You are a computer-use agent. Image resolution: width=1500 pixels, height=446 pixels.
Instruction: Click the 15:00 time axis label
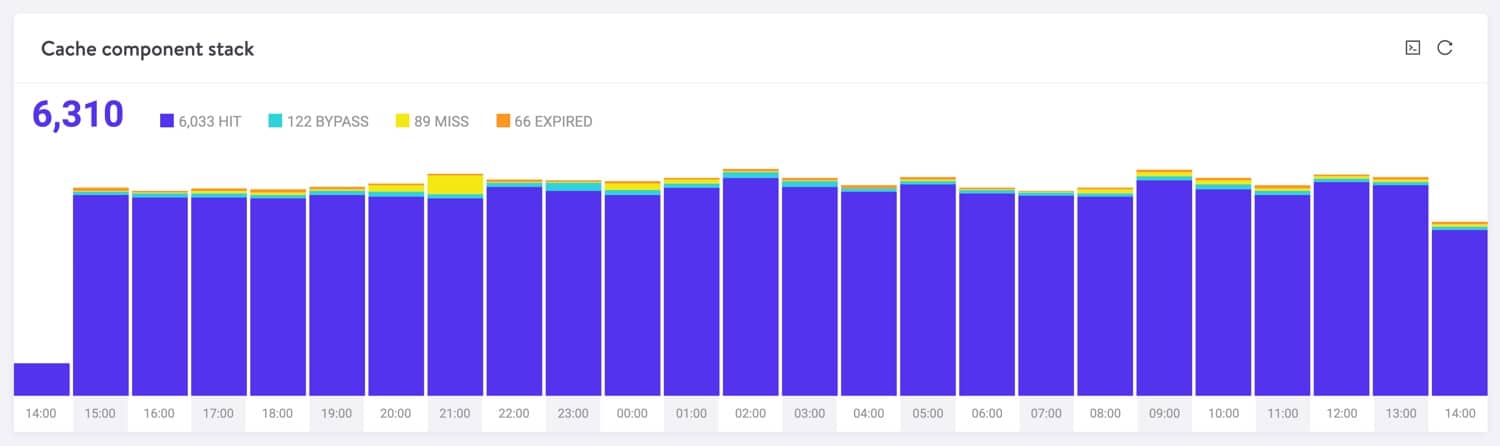tap(100, 413)
